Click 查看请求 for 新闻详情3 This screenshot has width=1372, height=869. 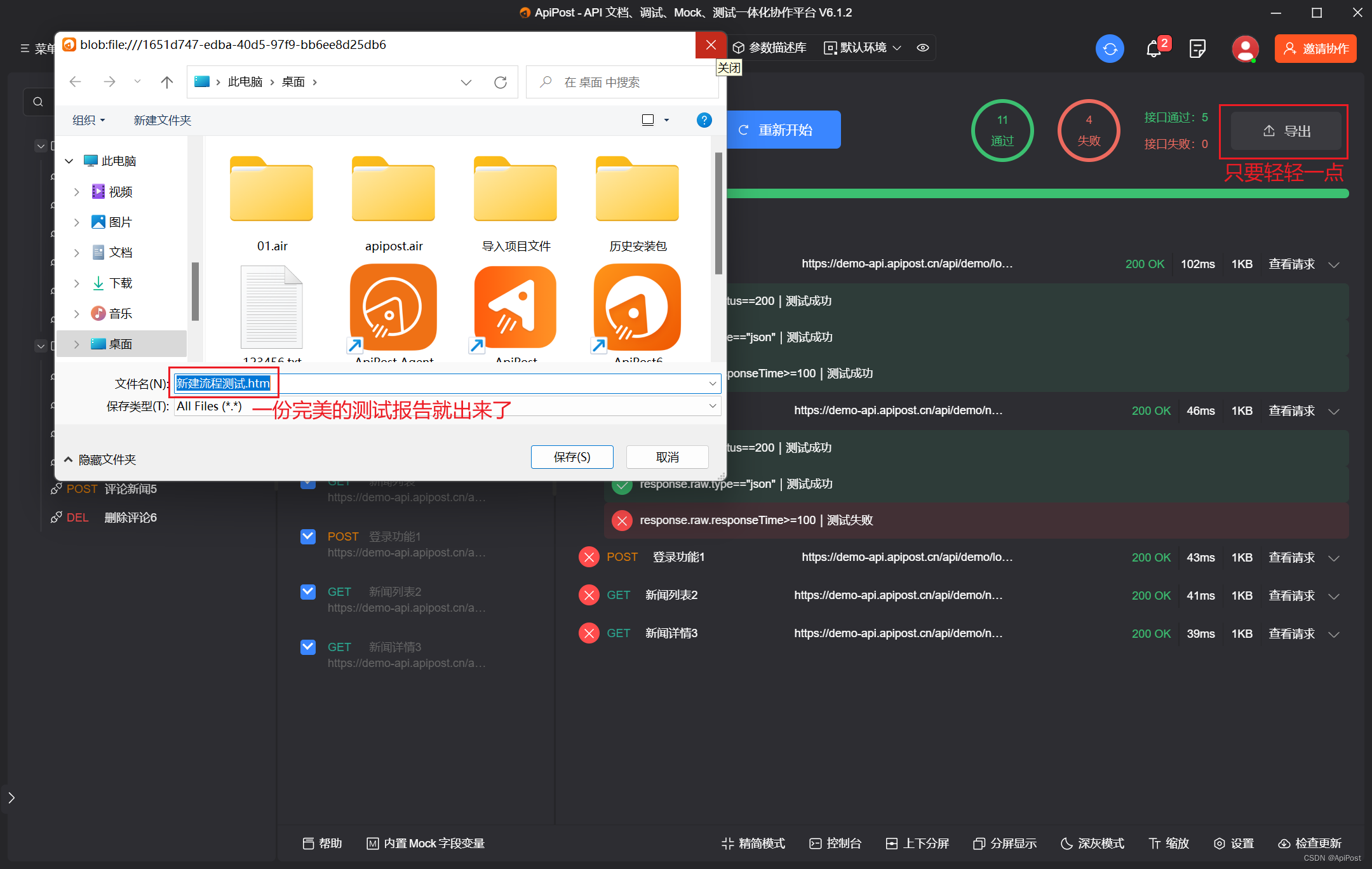[x=1291, y=633]
